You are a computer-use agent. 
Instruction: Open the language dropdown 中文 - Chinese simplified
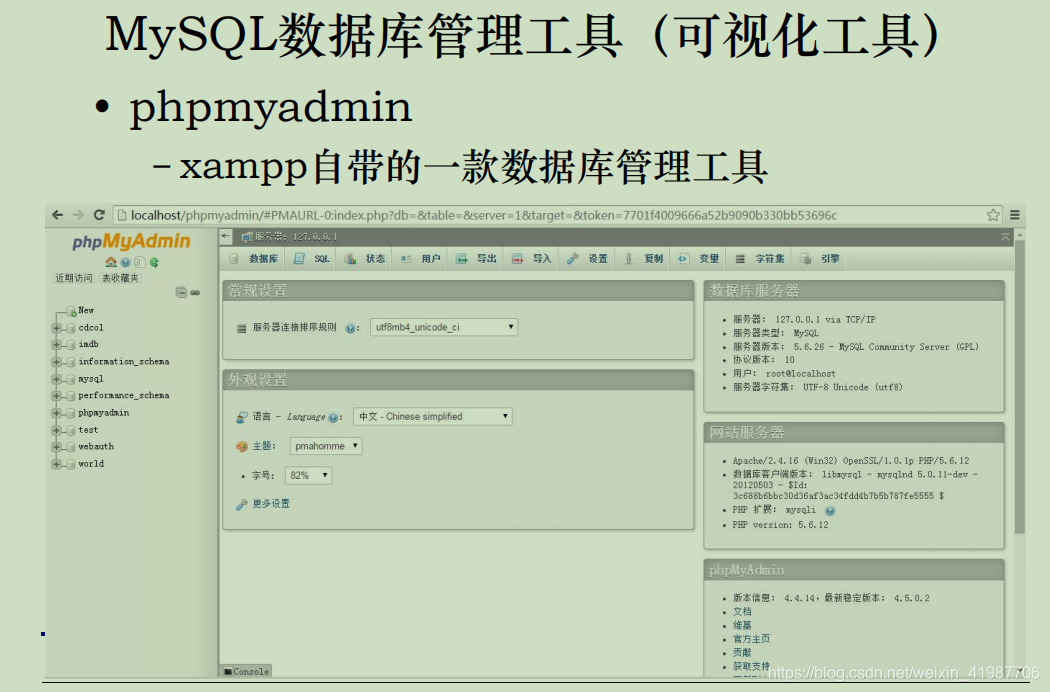[433, 417]
